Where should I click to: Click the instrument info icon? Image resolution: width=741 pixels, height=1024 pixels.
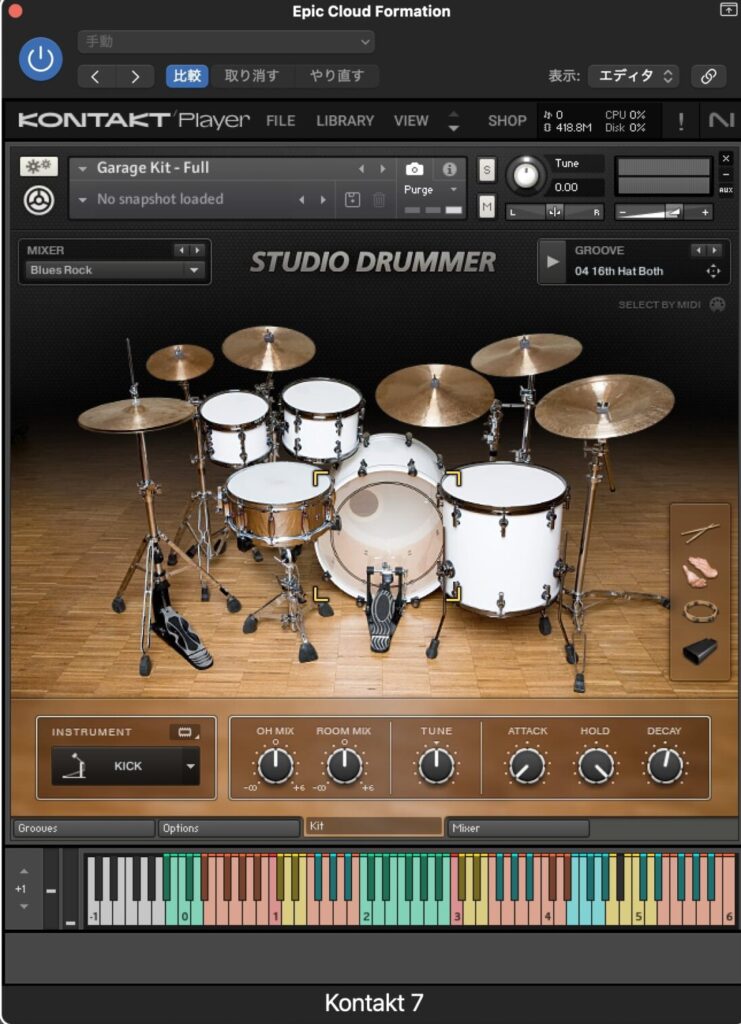pyautogui.click(x=449, y=169)
